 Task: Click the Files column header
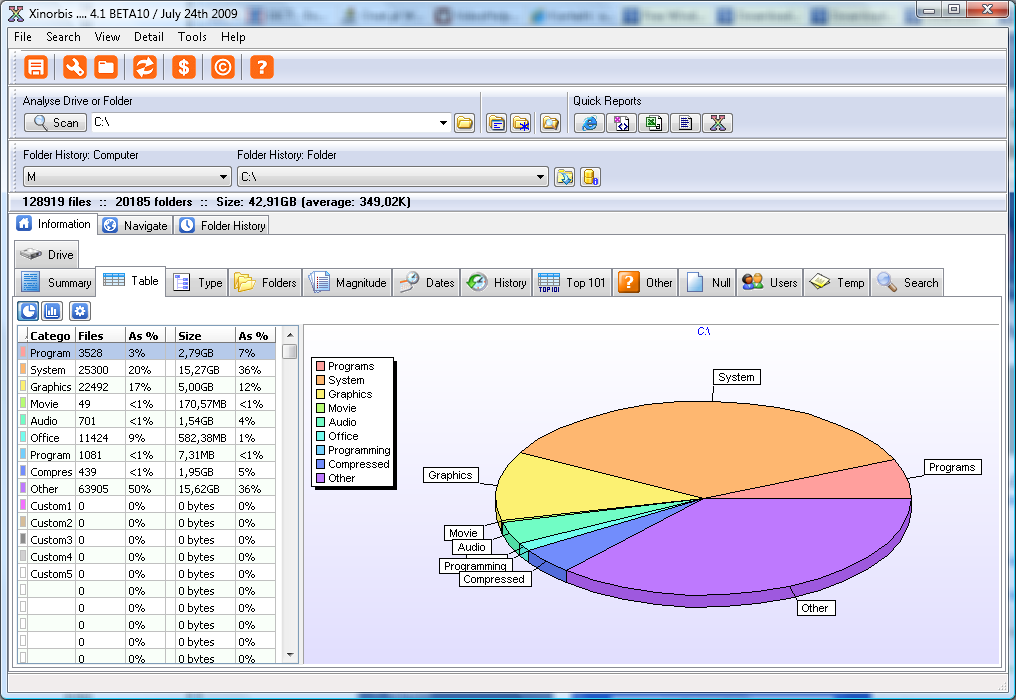click(99, 336)
